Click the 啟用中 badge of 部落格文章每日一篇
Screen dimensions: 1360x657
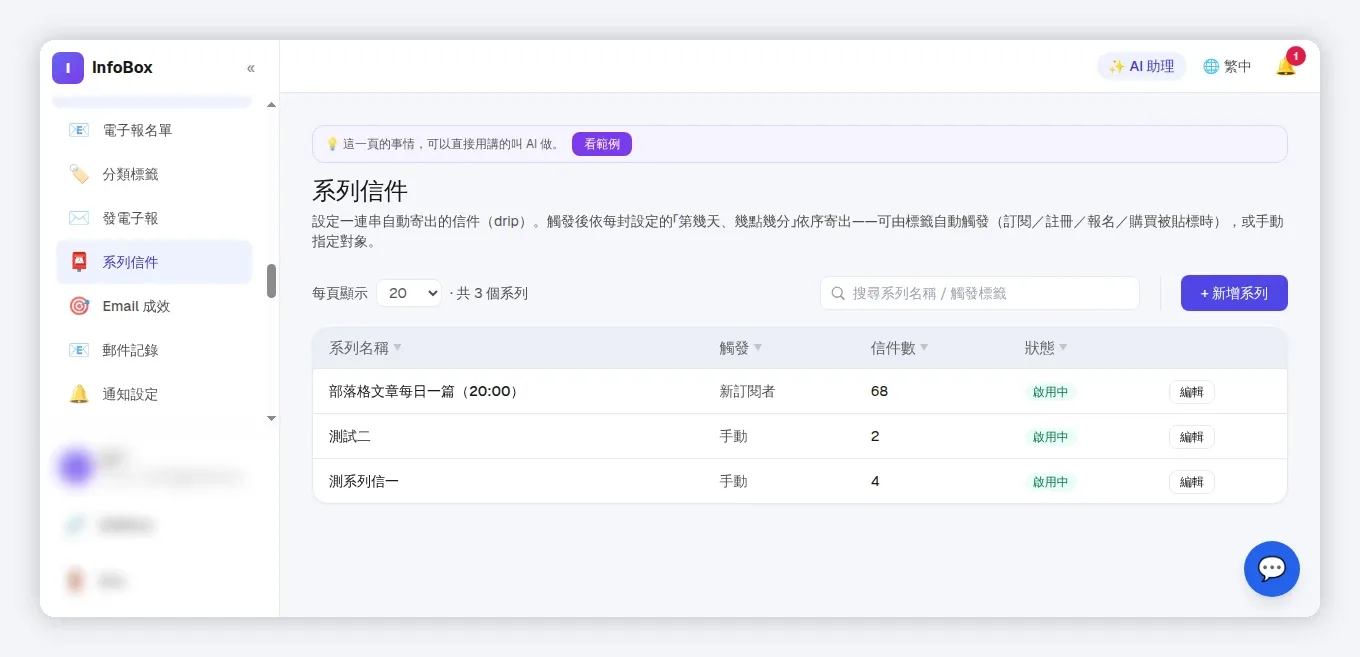pyautogui.click(x=1051, y=392)
